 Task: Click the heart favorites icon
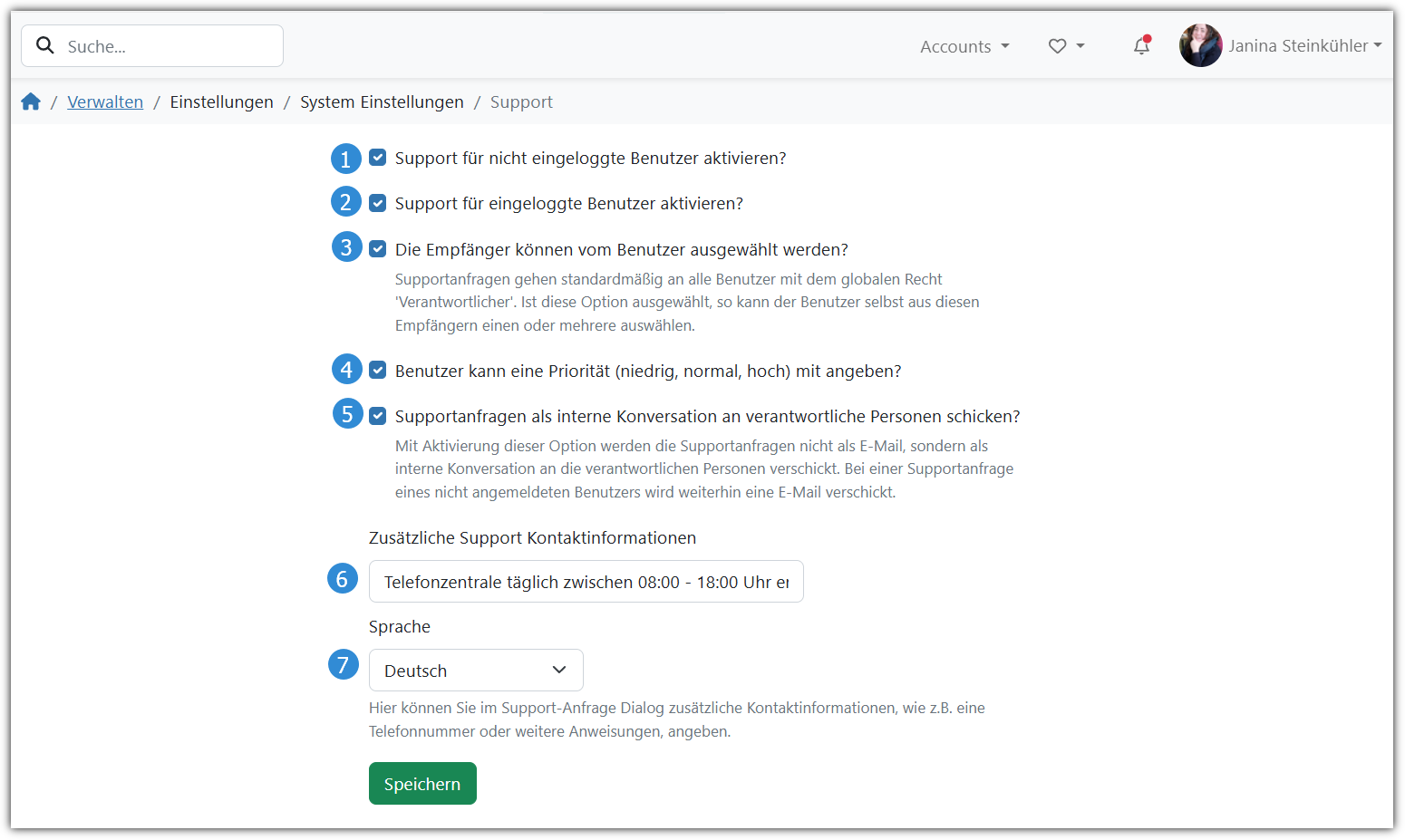click(x=1057, y=46)
